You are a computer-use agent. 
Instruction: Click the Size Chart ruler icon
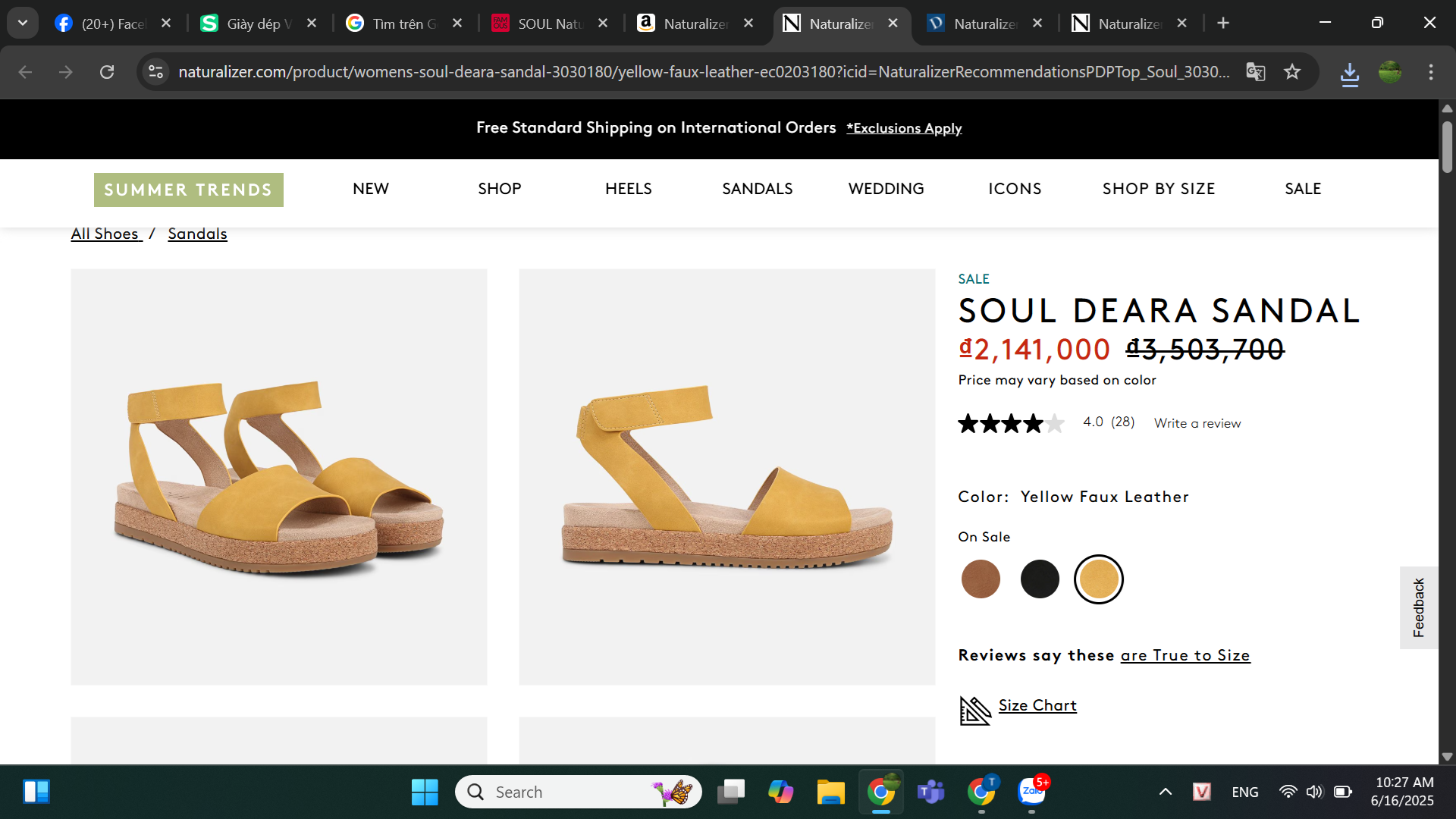coord(975,711)
